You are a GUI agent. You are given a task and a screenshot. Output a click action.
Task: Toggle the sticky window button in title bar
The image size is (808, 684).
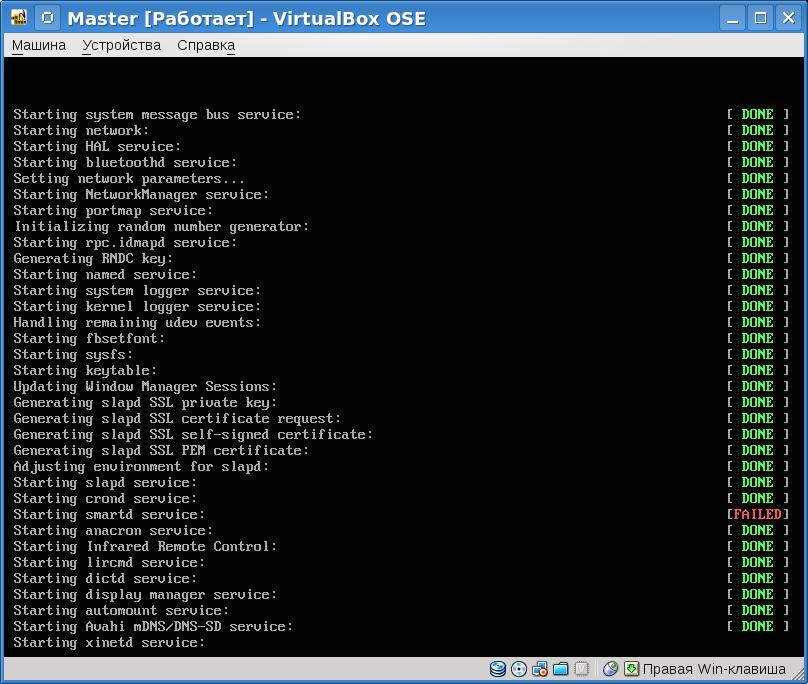point(48,18)
